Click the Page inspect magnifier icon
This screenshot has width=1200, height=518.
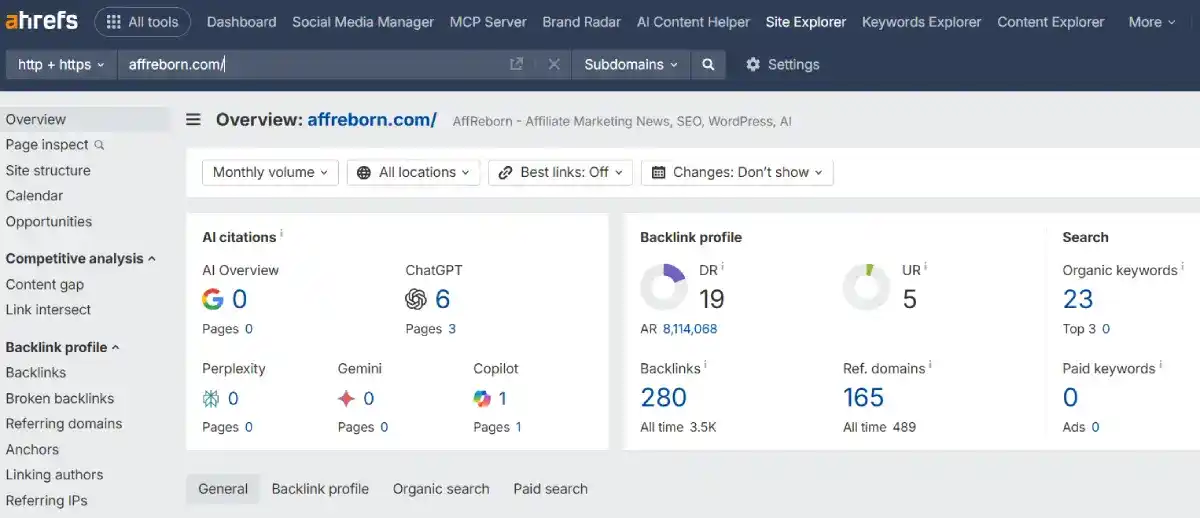(99, 145)
